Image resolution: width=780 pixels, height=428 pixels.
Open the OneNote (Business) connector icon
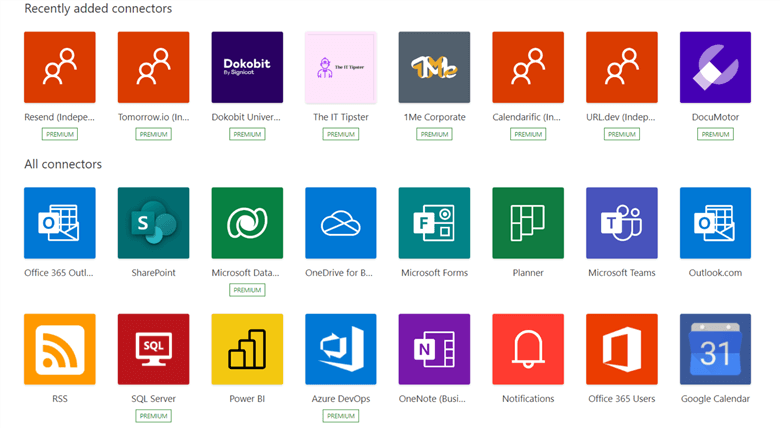pyautogui.click(x=434, y=349)
